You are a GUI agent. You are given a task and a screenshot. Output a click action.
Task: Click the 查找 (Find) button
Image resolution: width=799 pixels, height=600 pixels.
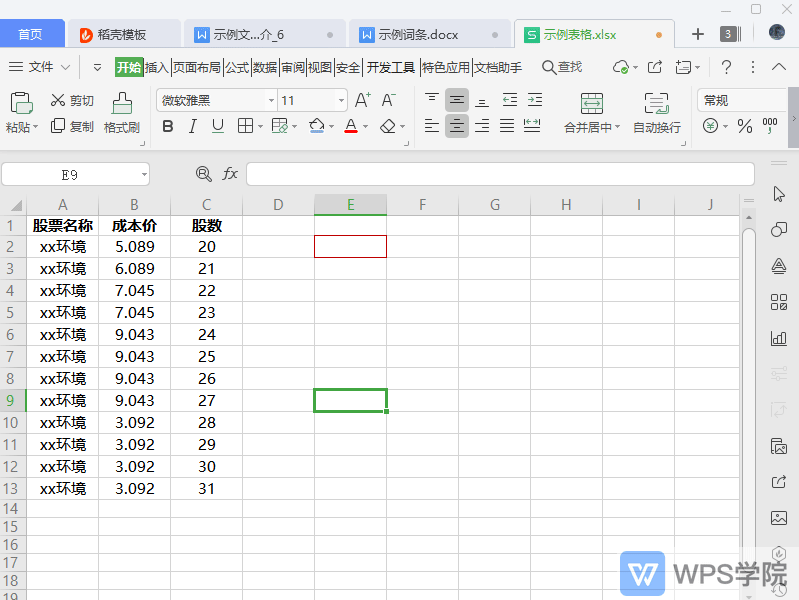[562, 68]
